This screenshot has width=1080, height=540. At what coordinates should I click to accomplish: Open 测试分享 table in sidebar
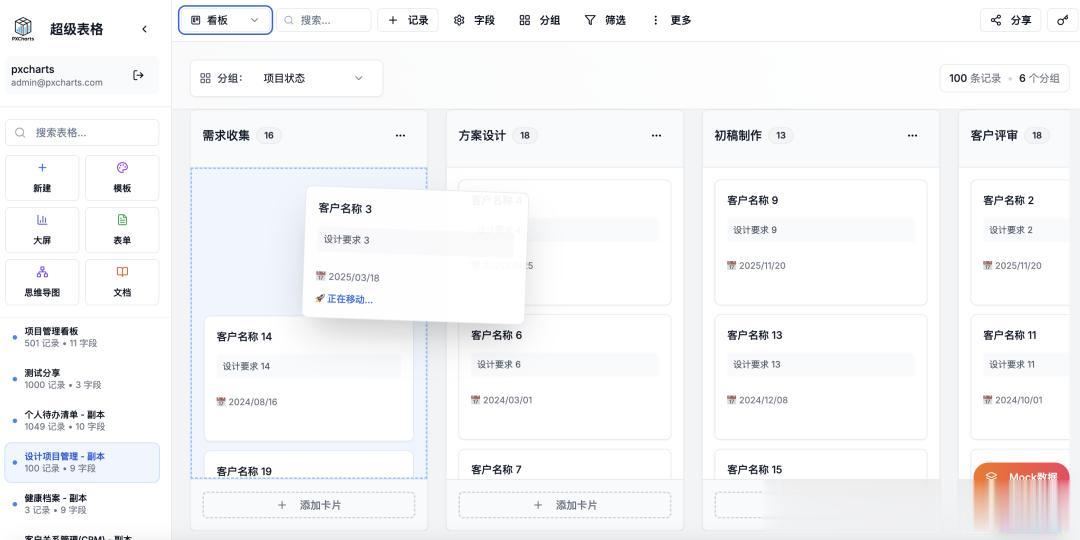(x=82, y=379)
